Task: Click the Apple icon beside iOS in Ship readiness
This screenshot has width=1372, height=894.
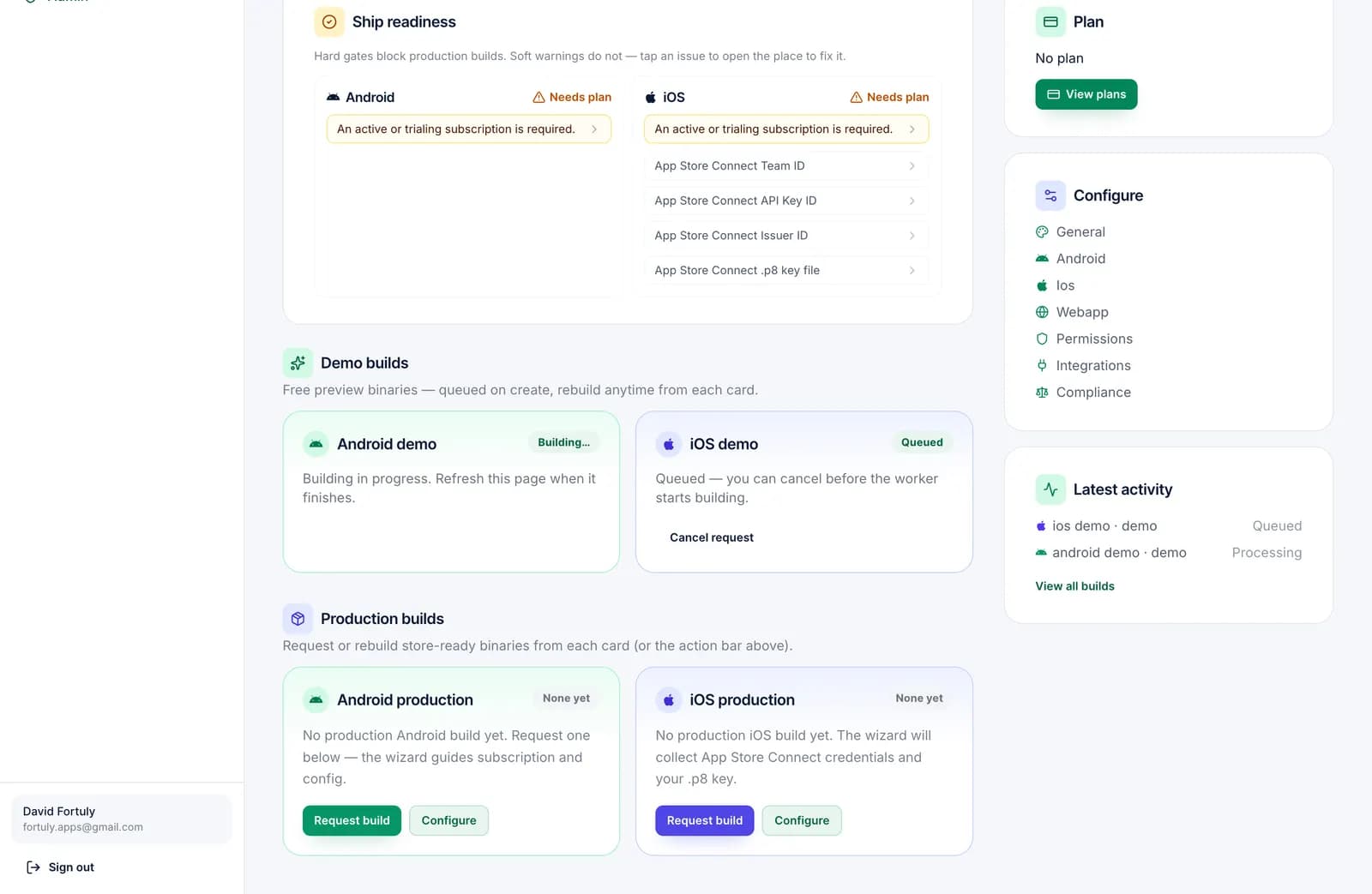Action: point(651,98)
